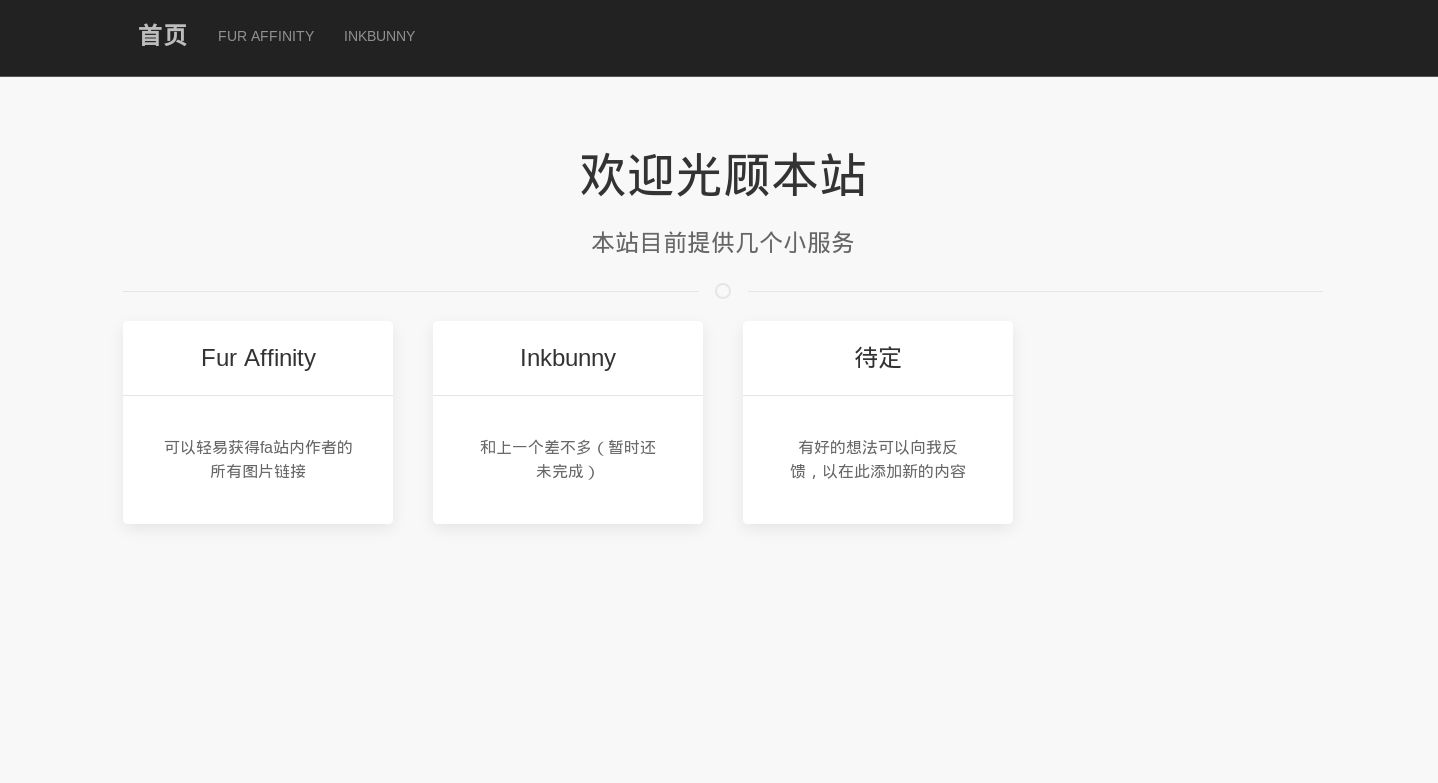This screenshot has width=1438, height=783.
Task: Select the Inkbunny card title
Action: pos(568,358)
